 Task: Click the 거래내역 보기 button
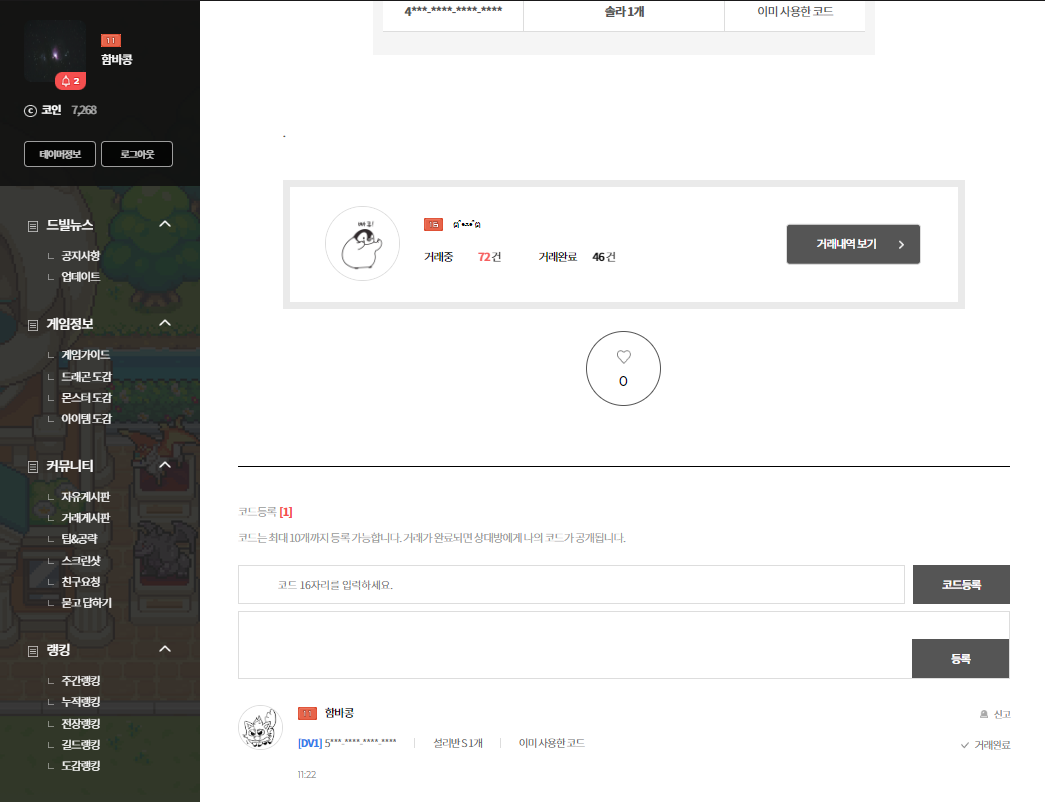coord(853,244)
